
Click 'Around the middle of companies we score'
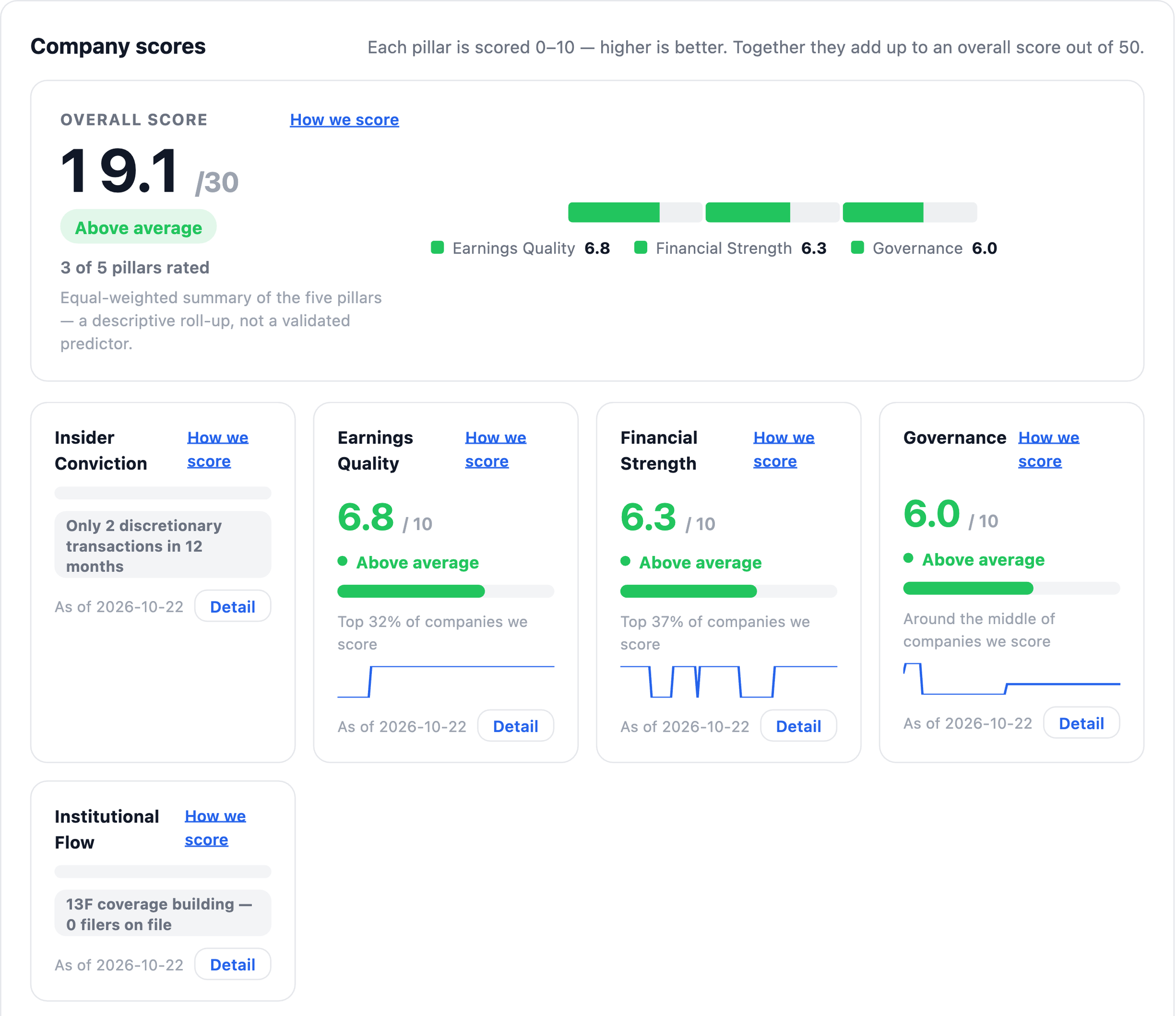pyautogui.click(x=979, y=629)
